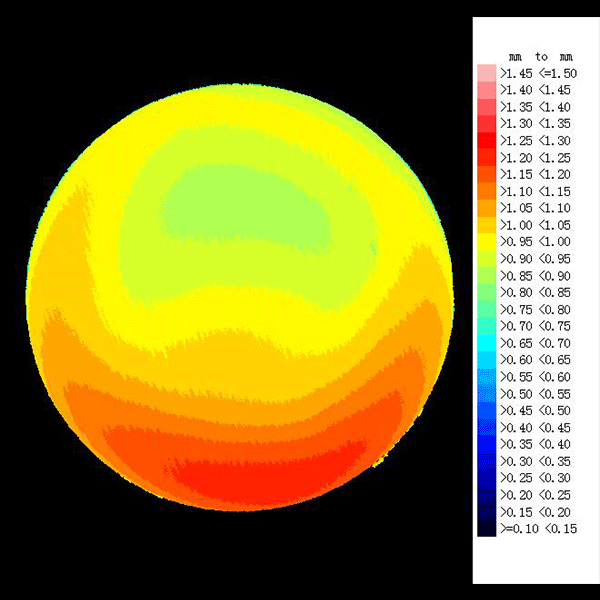Click the color swatch for >1.45 <=1.50

pos(486,73)
